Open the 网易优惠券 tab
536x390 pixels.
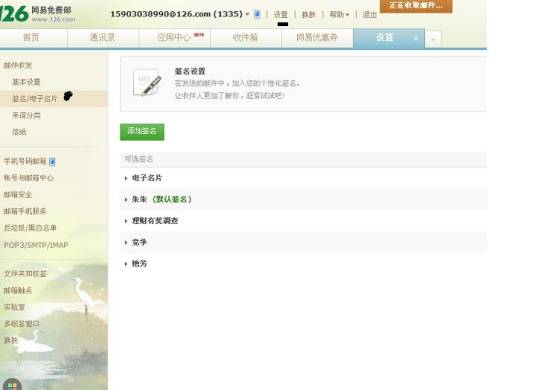pos(317,38)
